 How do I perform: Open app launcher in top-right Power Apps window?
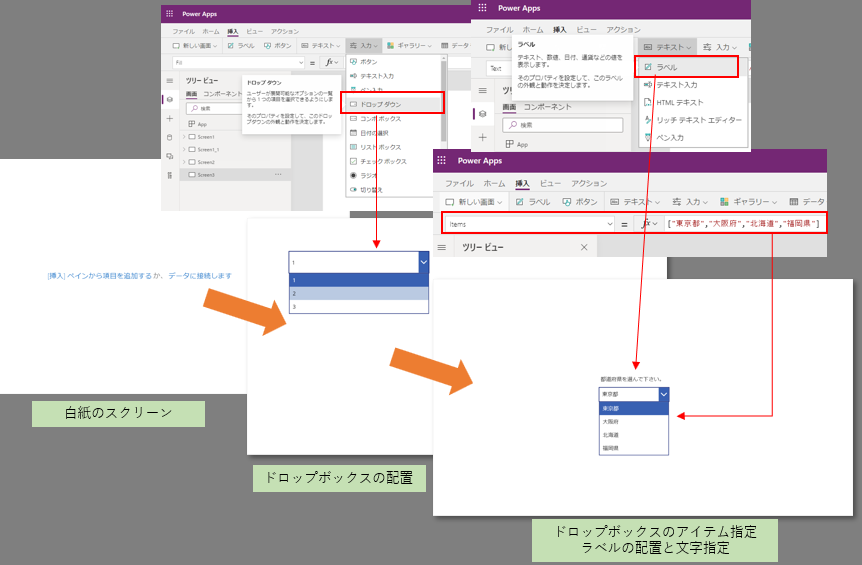(482, 8)
